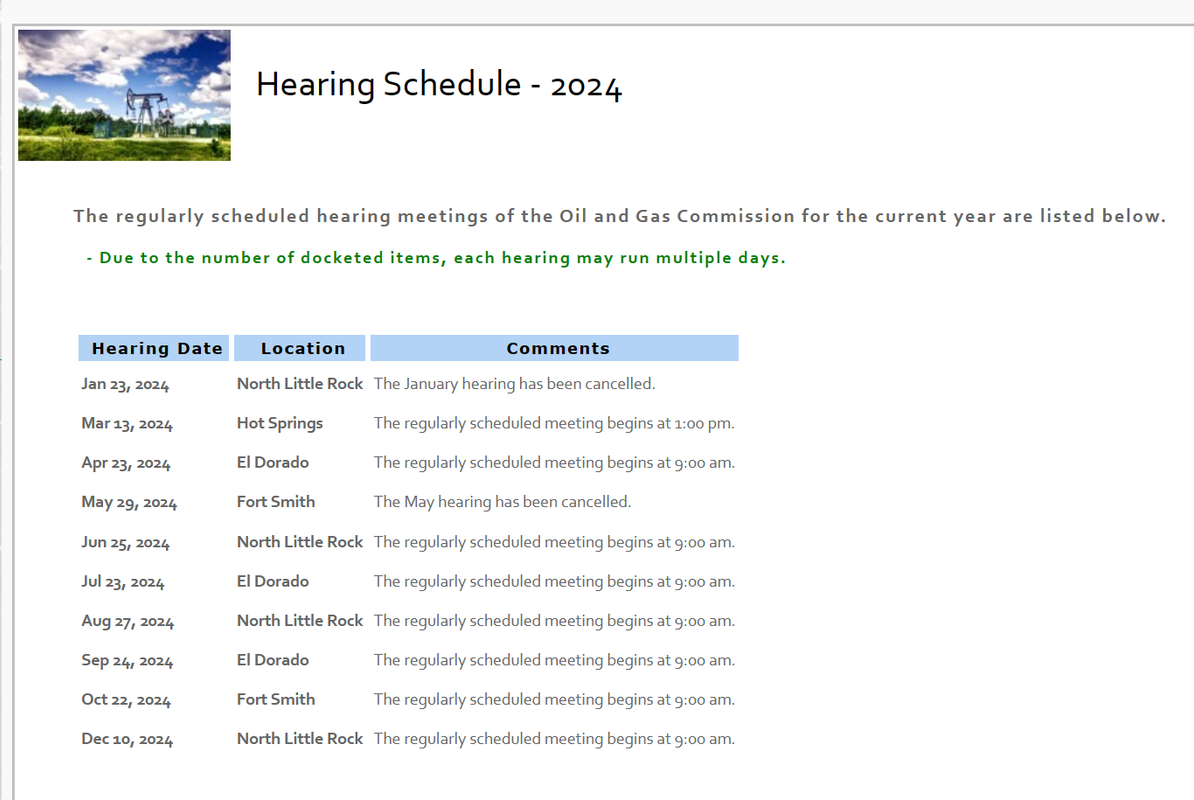This screenshot has width=1194, height=800.
Task: Click the green multiple days notice text
Action: coord(436,258)
